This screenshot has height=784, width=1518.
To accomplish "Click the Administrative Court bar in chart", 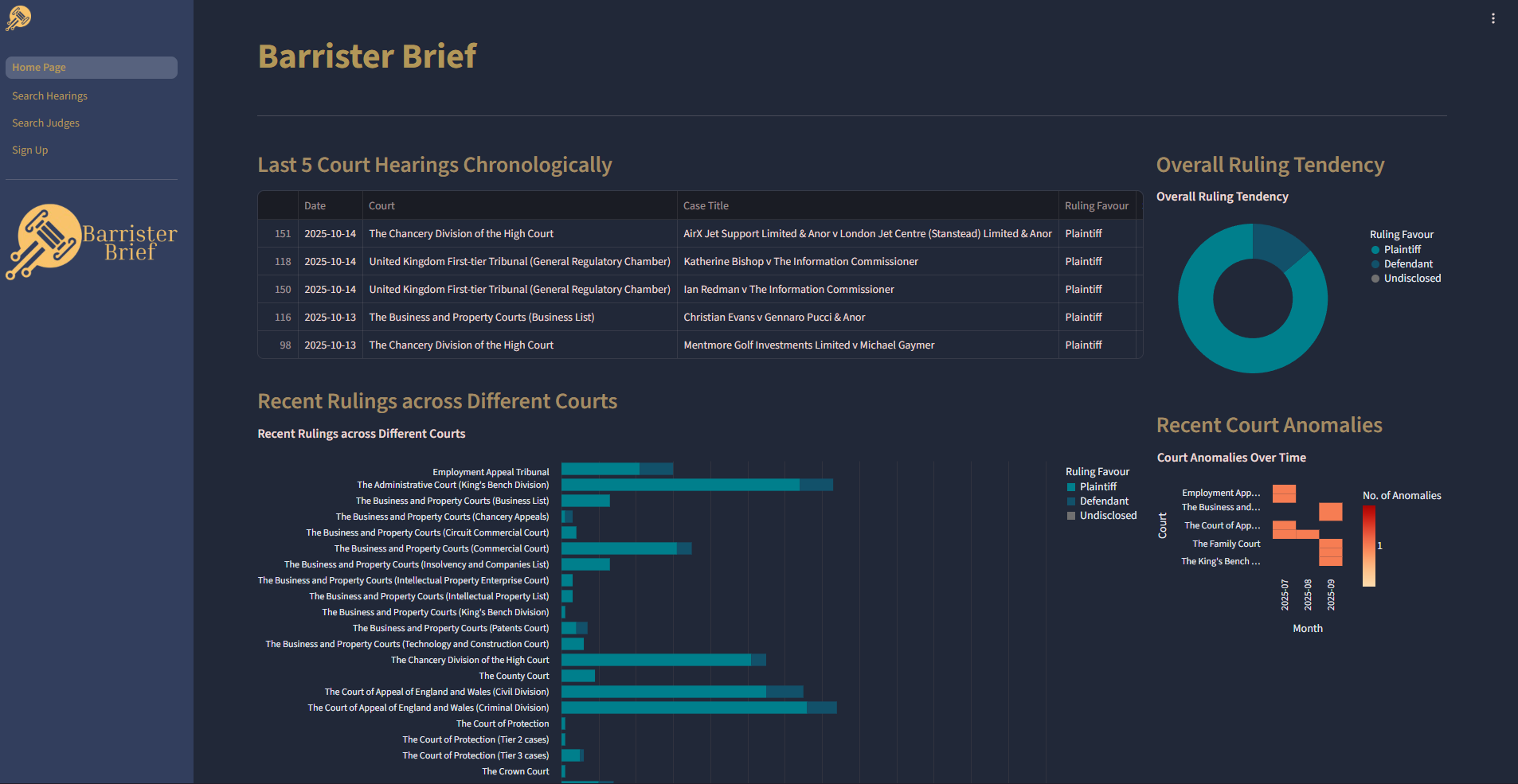I will [x=680, y=485].
